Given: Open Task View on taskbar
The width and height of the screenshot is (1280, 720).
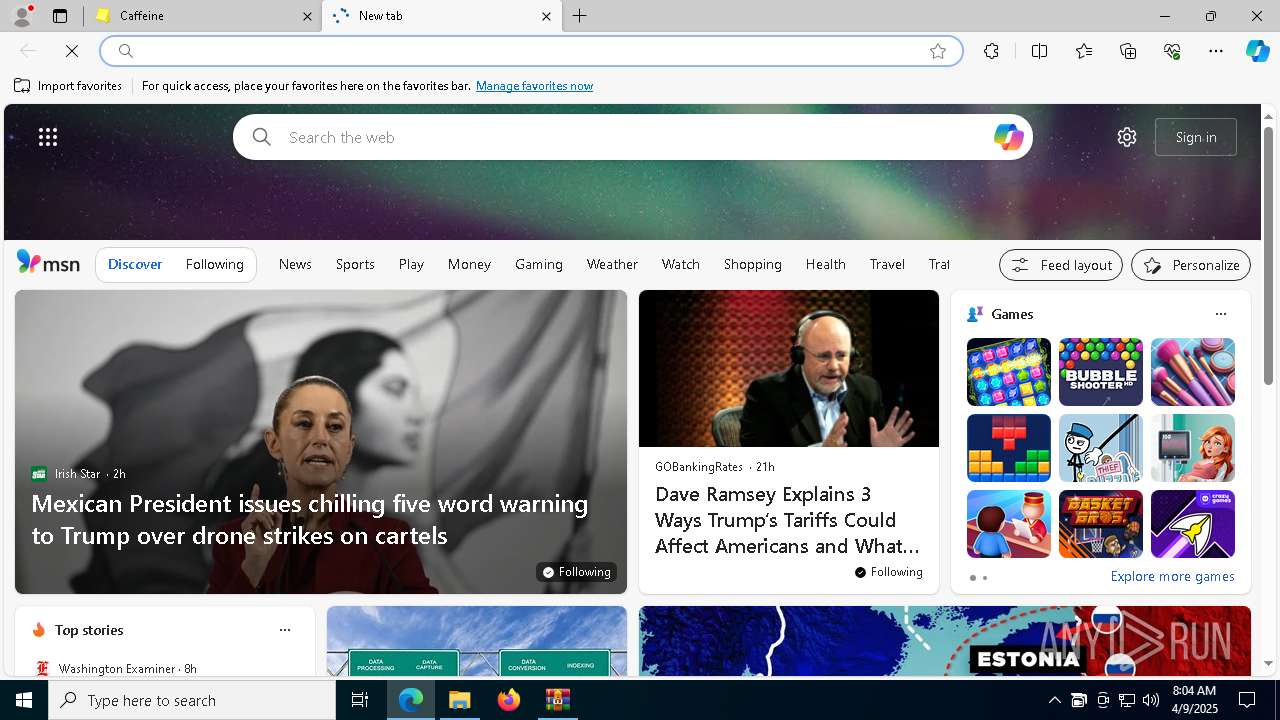Looking at the screenshot, I should coord(360,700).
